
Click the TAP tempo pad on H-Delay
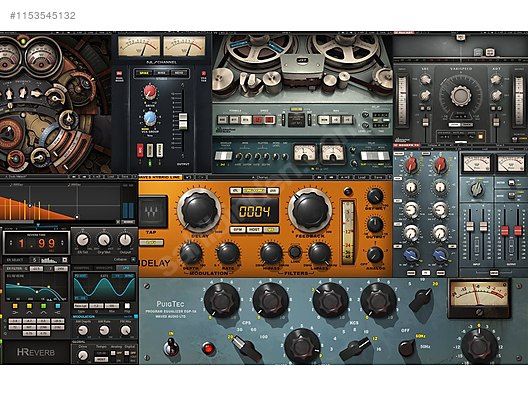click(153, 212)
